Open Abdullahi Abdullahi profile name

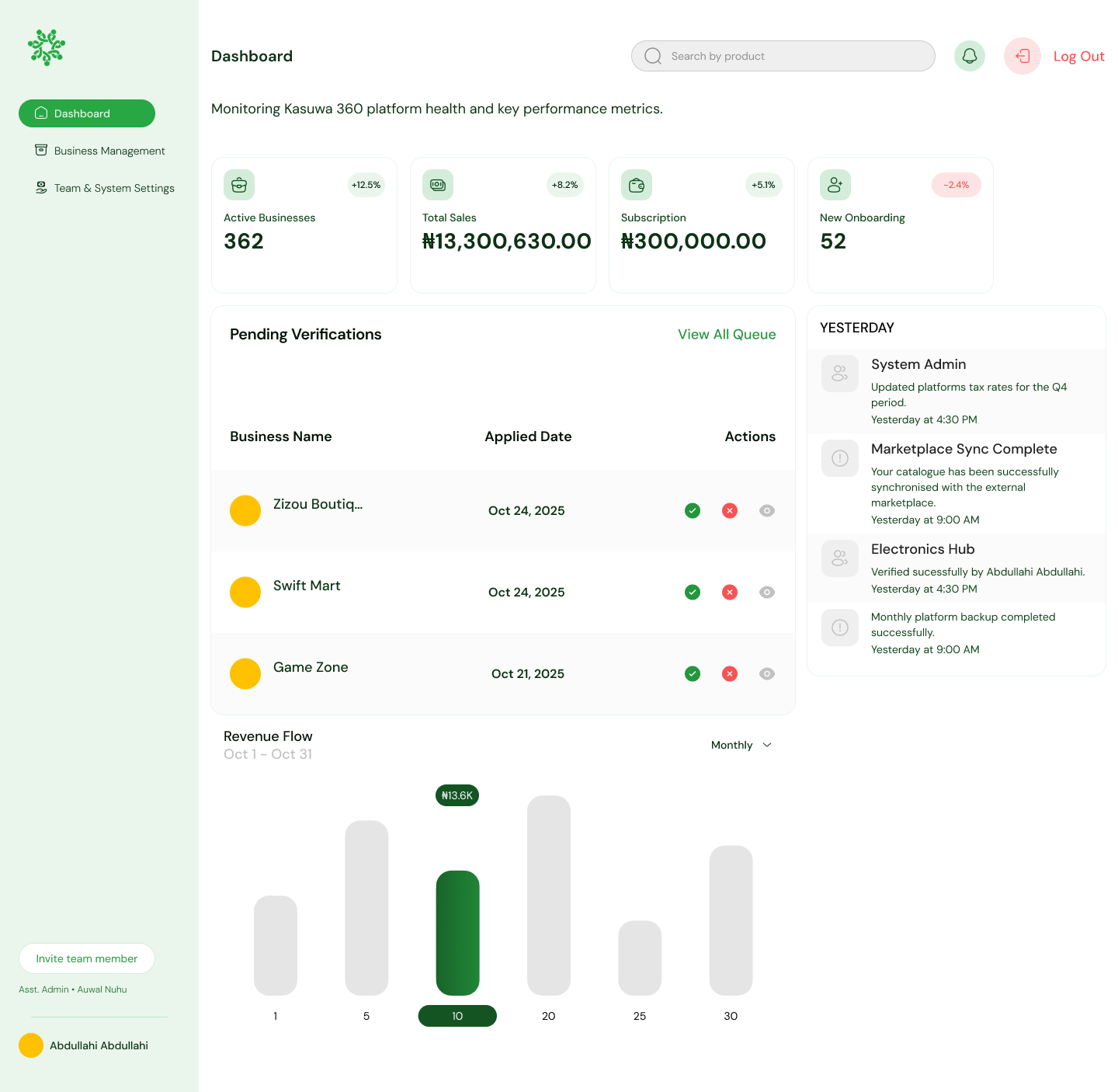99,1045
